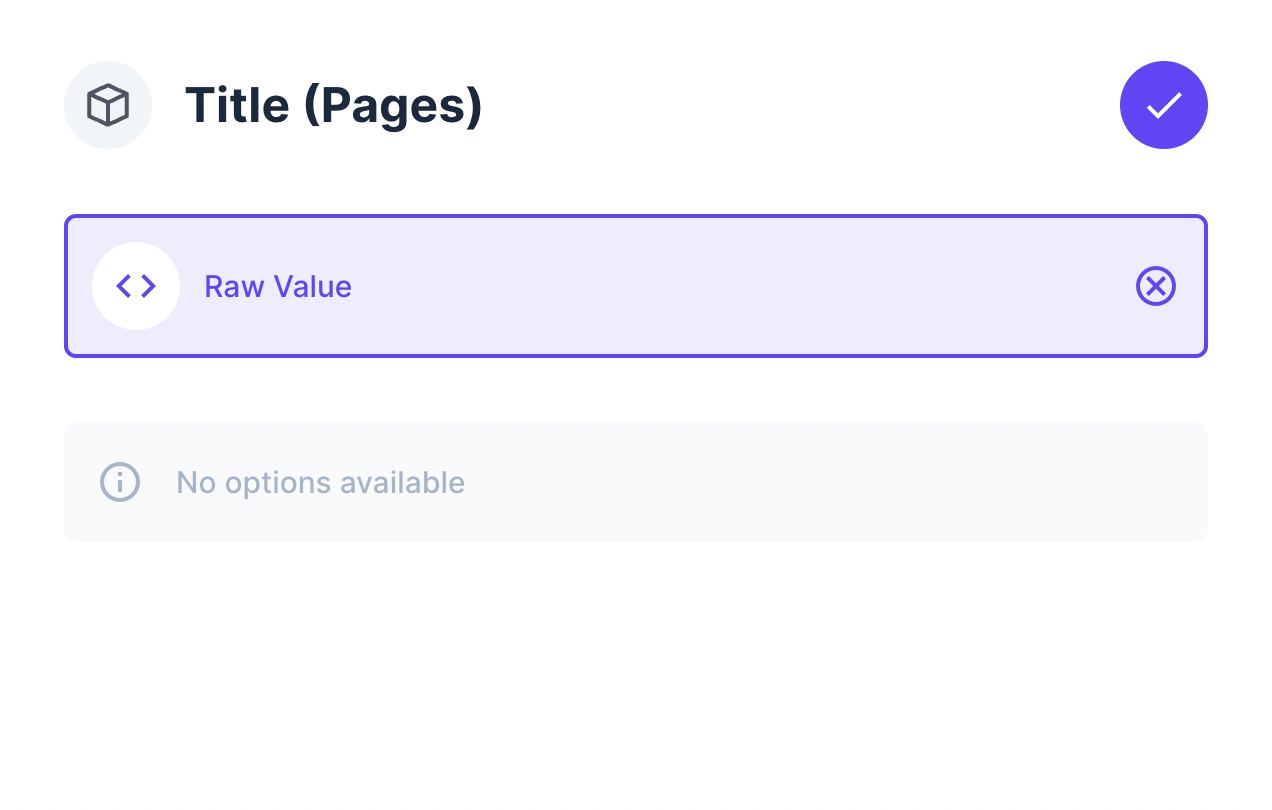Click the info icon next to no options
1272x810 pixels.
coord(119,482)
